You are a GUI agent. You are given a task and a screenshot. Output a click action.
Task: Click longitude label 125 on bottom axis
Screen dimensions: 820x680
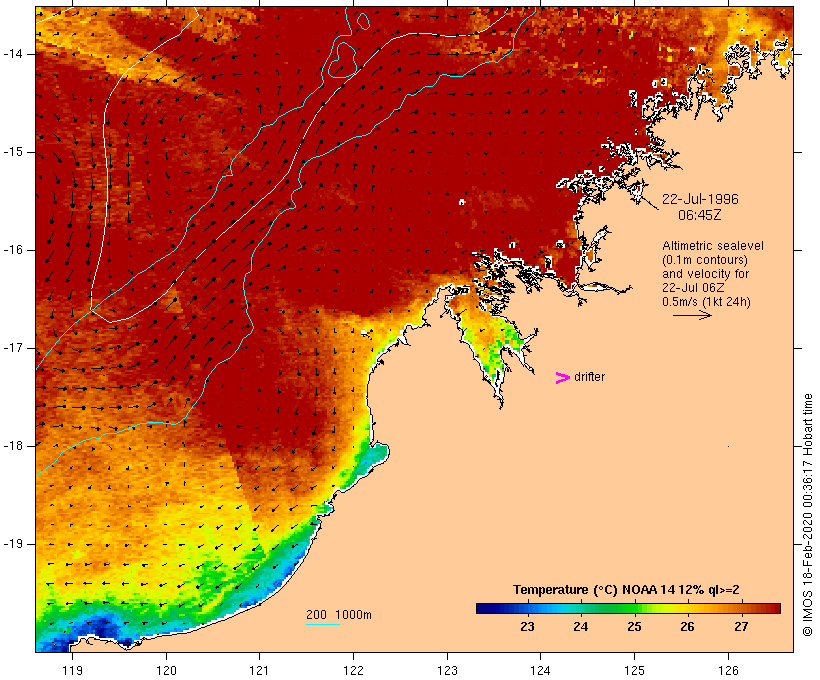click(x=634, y=670)
